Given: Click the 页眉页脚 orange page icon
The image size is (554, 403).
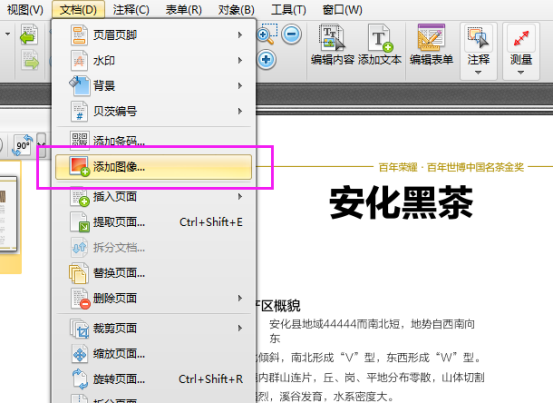Looking at the screenshot, I should (x=79, y=35).
